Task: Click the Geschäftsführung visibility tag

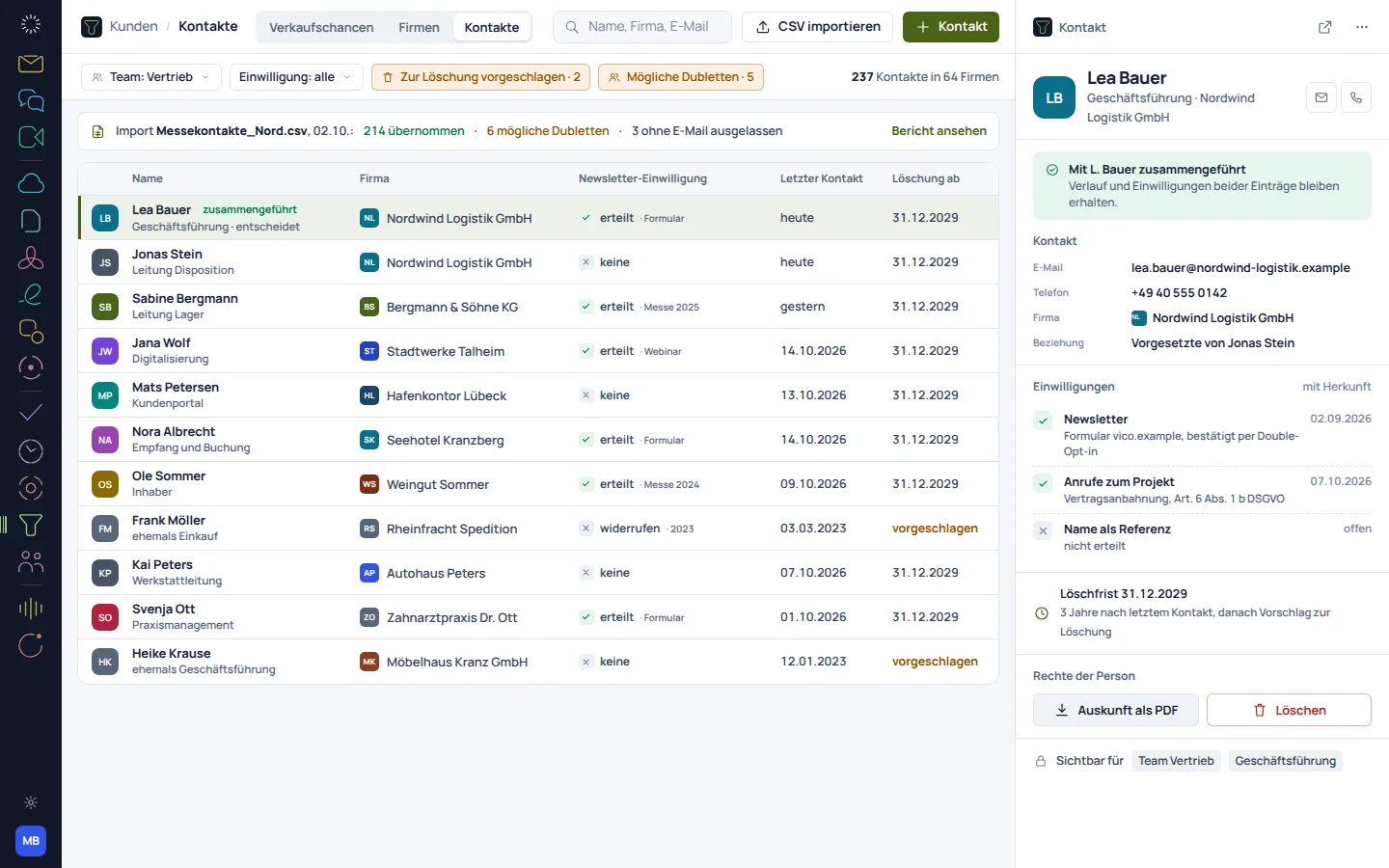Action: (x=1285, y=761)
